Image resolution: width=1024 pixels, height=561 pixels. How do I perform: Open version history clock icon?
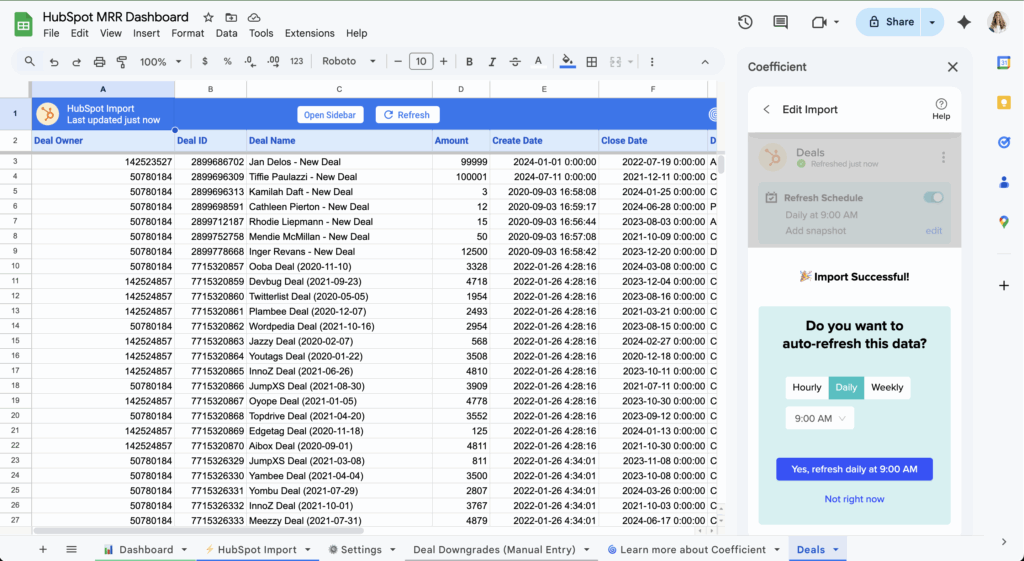click(x=745, y=22)
